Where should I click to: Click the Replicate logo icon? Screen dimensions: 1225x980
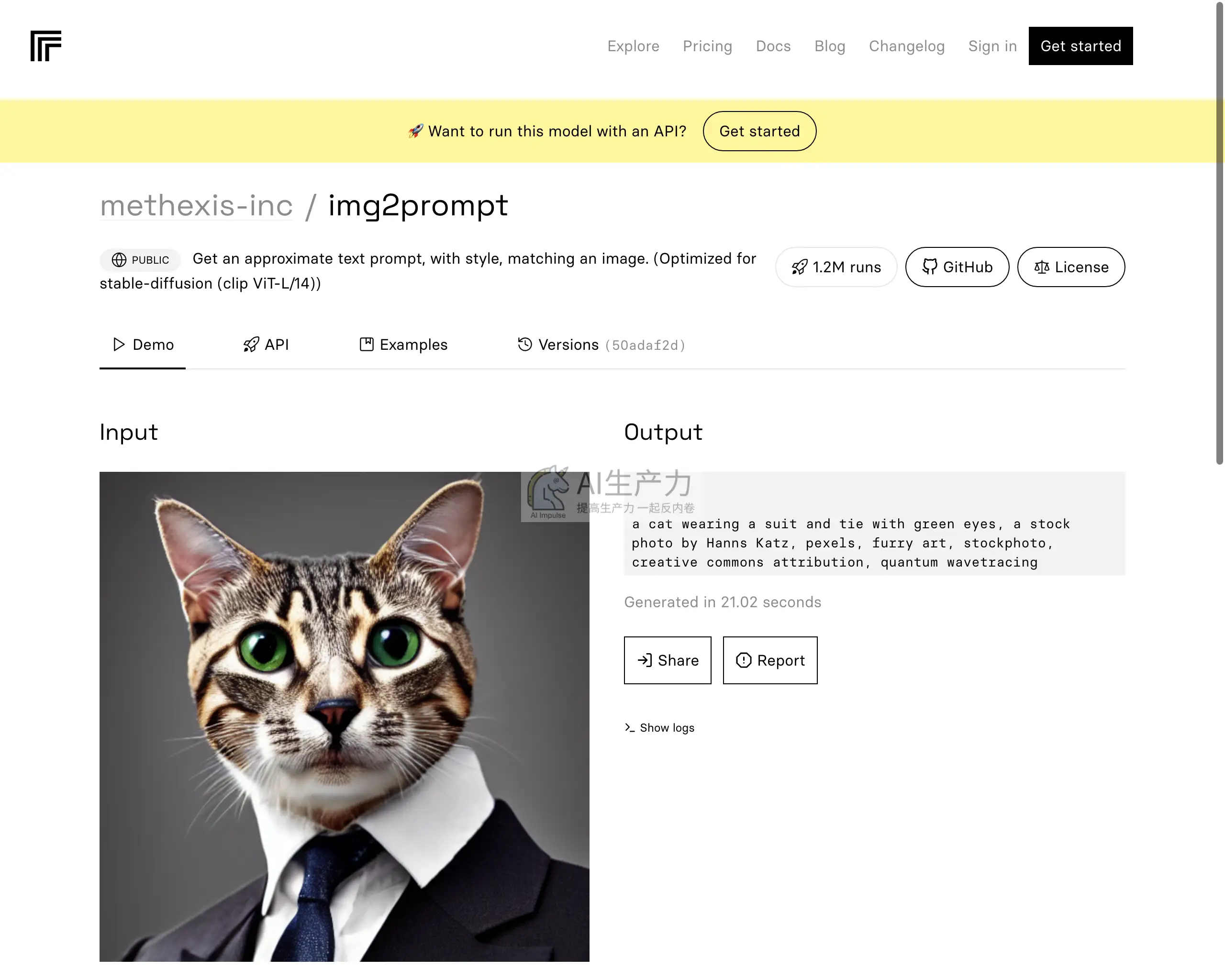45,46
